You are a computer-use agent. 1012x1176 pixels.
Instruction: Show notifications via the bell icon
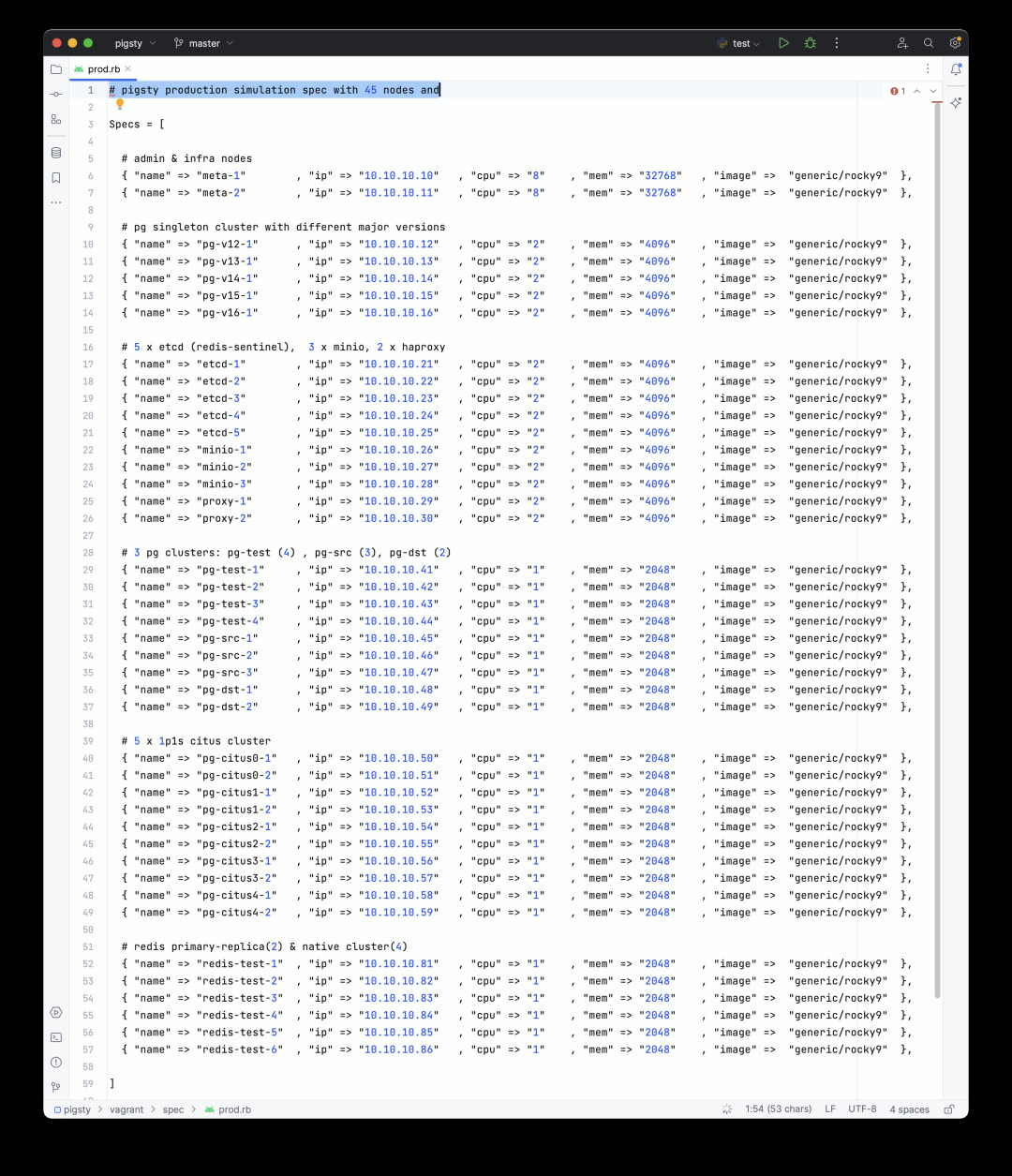pyautogui.click(x=955, y=69)
